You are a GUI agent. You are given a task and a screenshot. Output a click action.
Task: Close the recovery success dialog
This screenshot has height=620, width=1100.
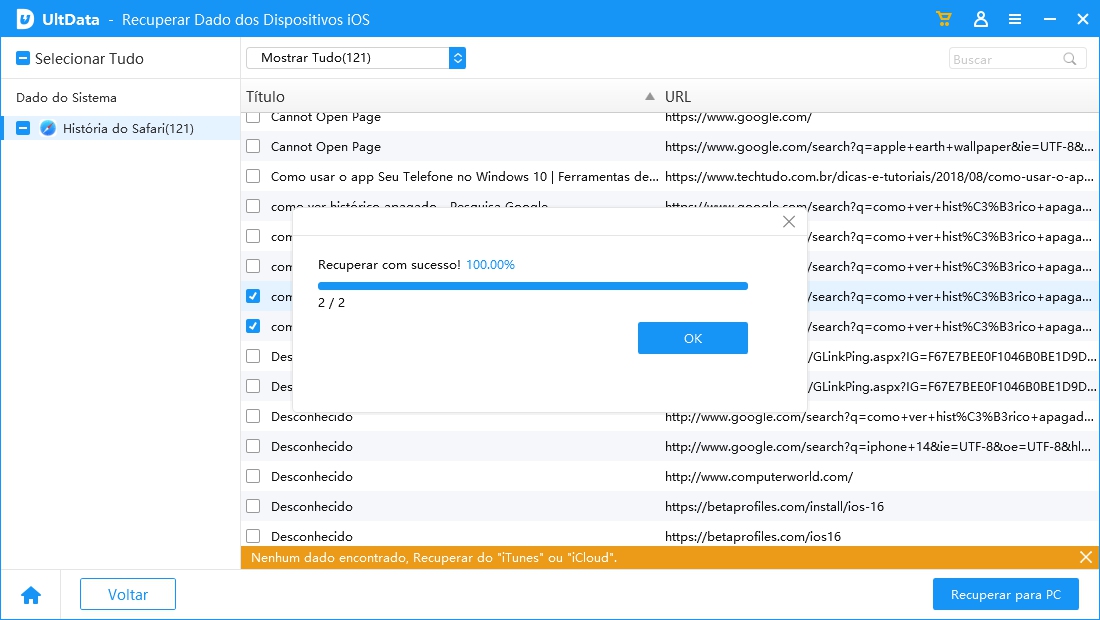click(788, 222)
